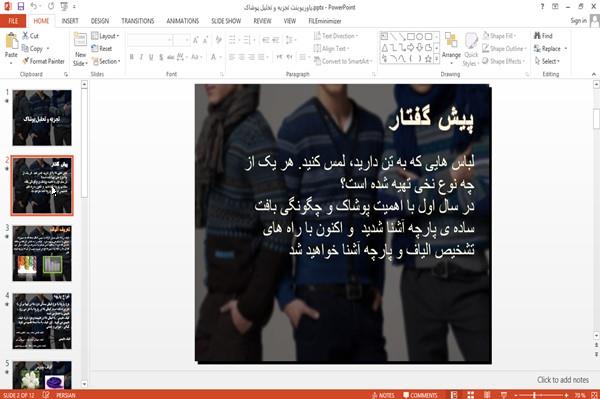Viewport: 600px width, 399px height.
Task: Toggle Bullets list button
Action: [x=233, y=40]
